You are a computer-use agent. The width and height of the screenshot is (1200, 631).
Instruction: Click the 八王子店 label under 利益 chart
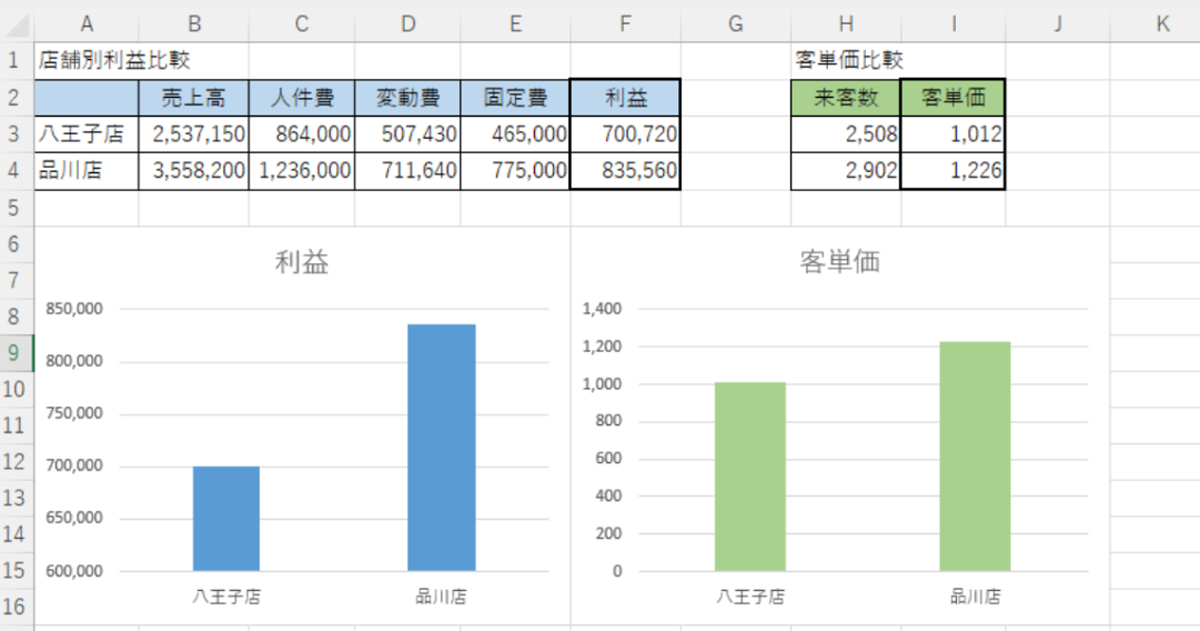pos(227,598)
